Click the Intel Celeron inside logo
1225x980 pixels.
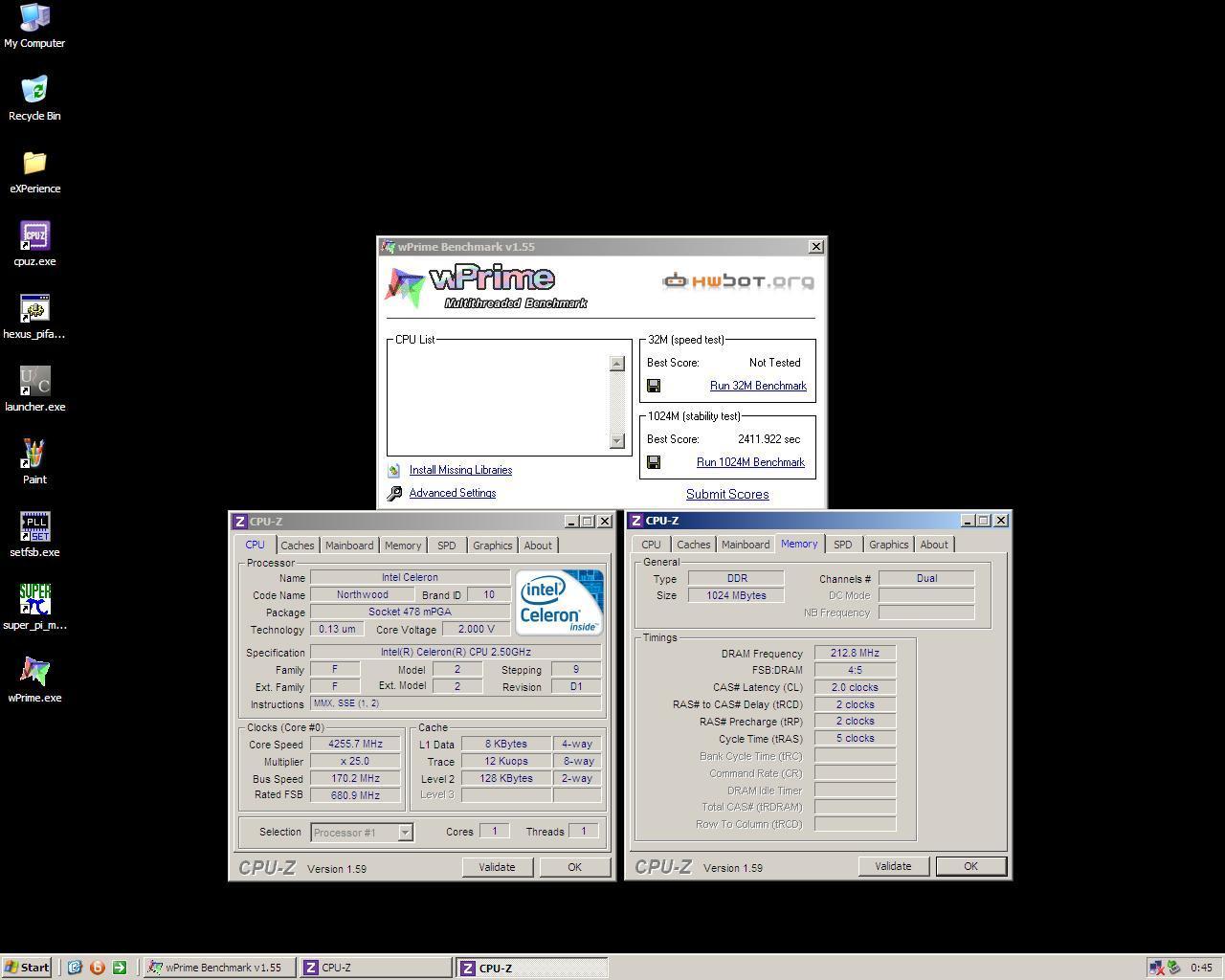coord(560,602)
